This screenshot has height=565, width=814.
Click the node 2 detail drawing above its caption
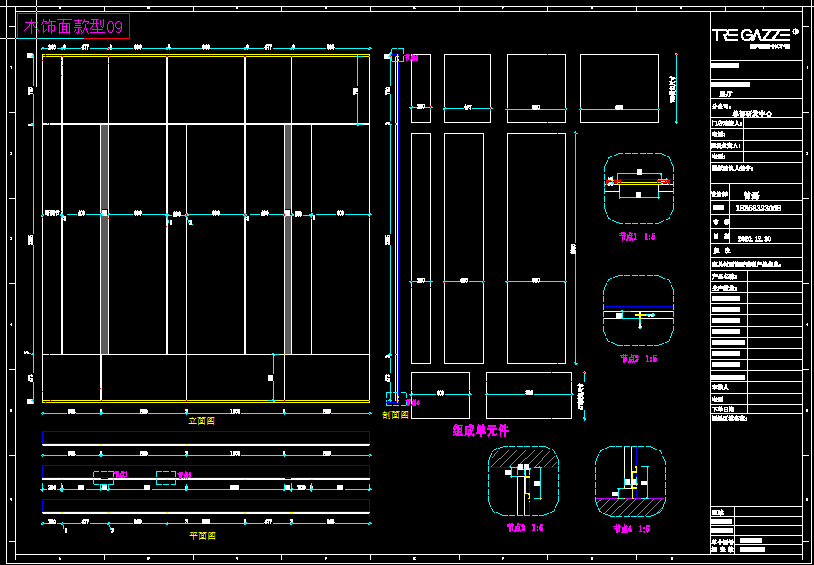639,311
